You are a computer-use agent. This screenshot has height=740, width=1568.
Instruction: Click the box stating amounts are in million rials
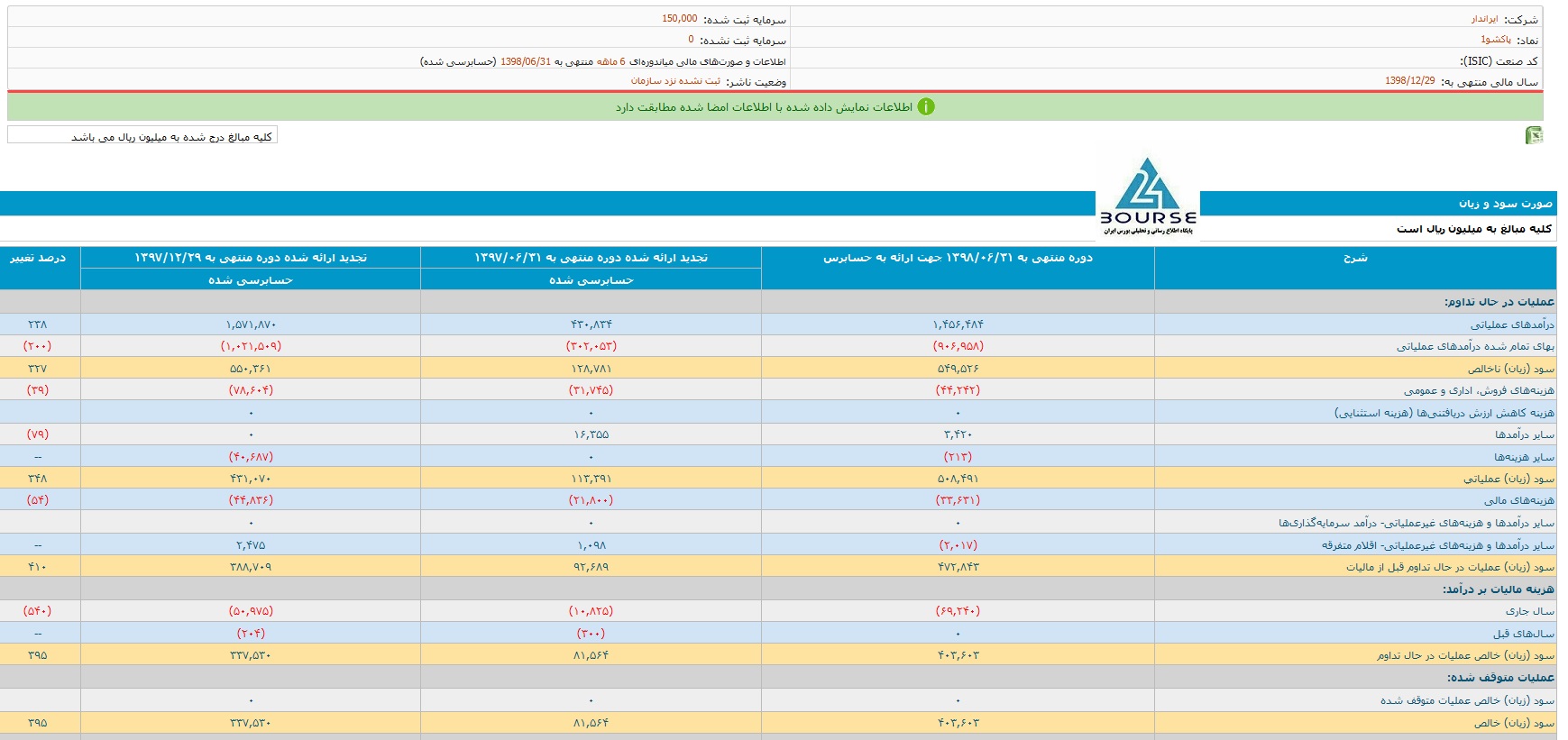point(142,135)
